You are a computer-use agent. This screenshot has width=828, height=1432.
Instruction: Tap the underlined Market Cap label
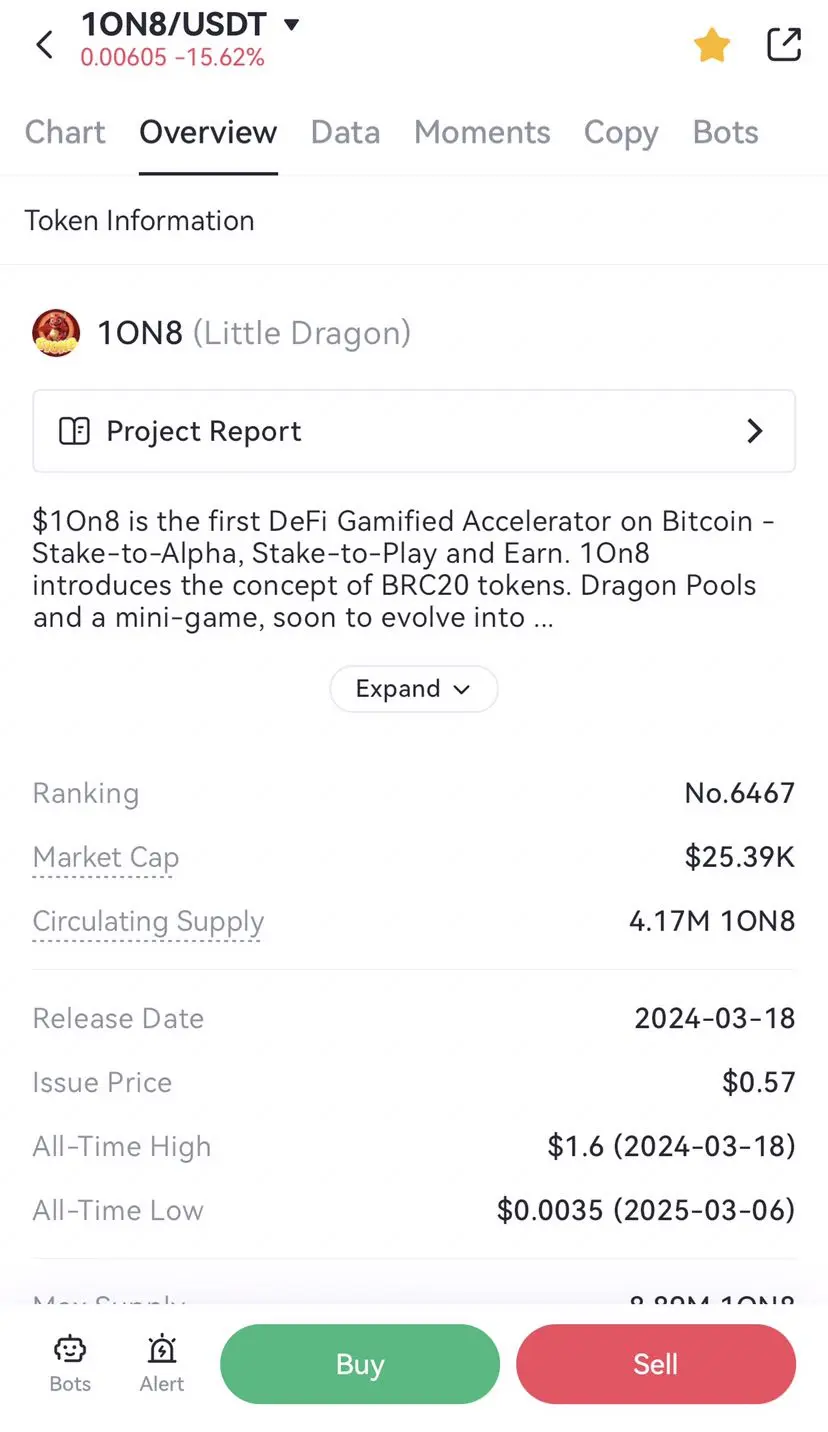(x=106, y=858)
